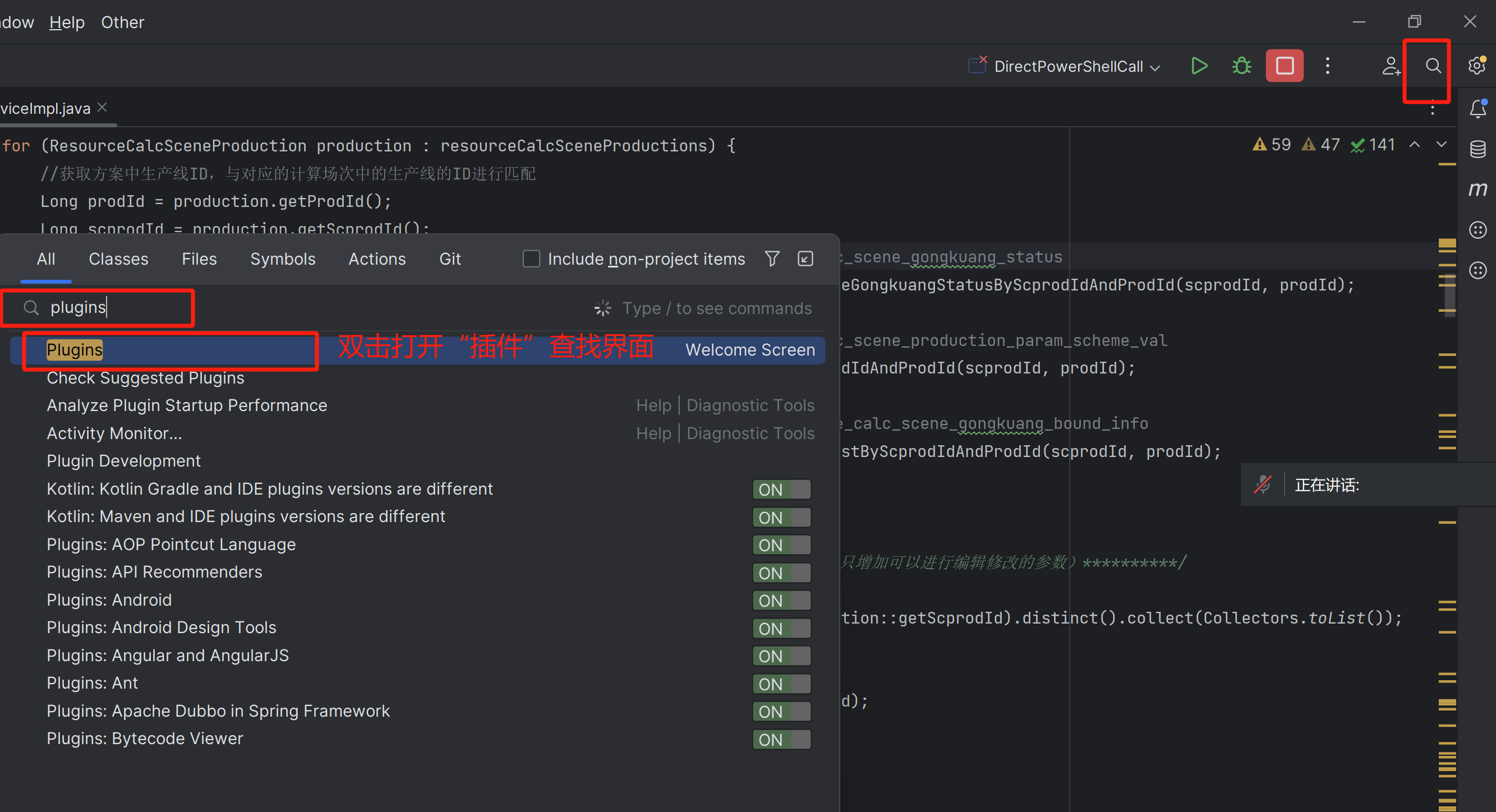Turn off Plugins: Android toggle

tap(781, 600)
